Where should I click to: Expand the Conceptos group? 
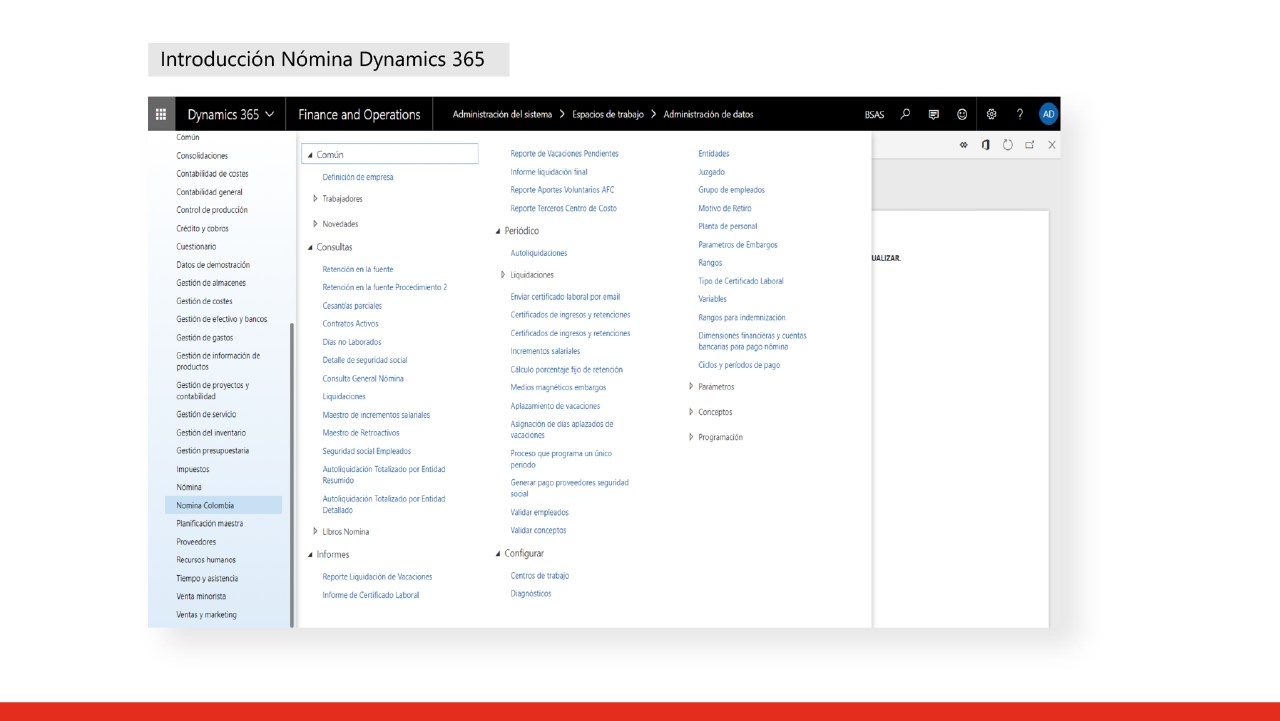tap(691, 411)
